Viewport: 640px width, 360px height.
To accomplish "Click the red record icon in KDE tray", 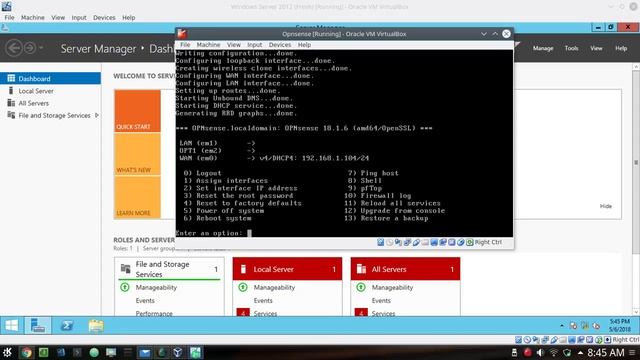I will [527, 352].
